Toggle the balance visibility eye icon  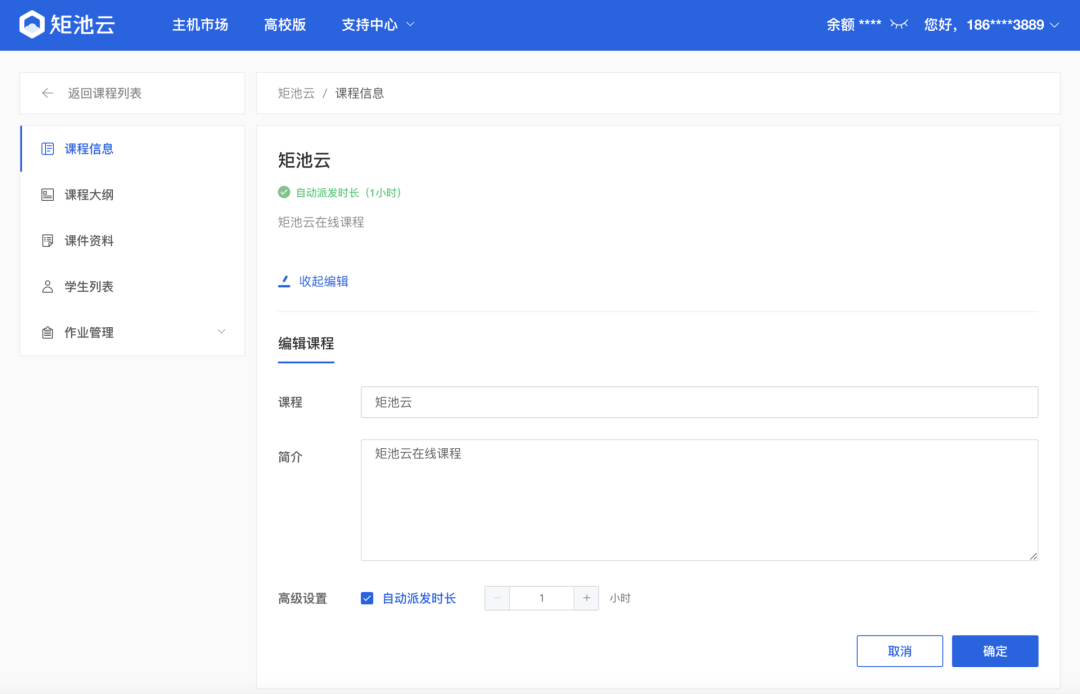[899, 25]
